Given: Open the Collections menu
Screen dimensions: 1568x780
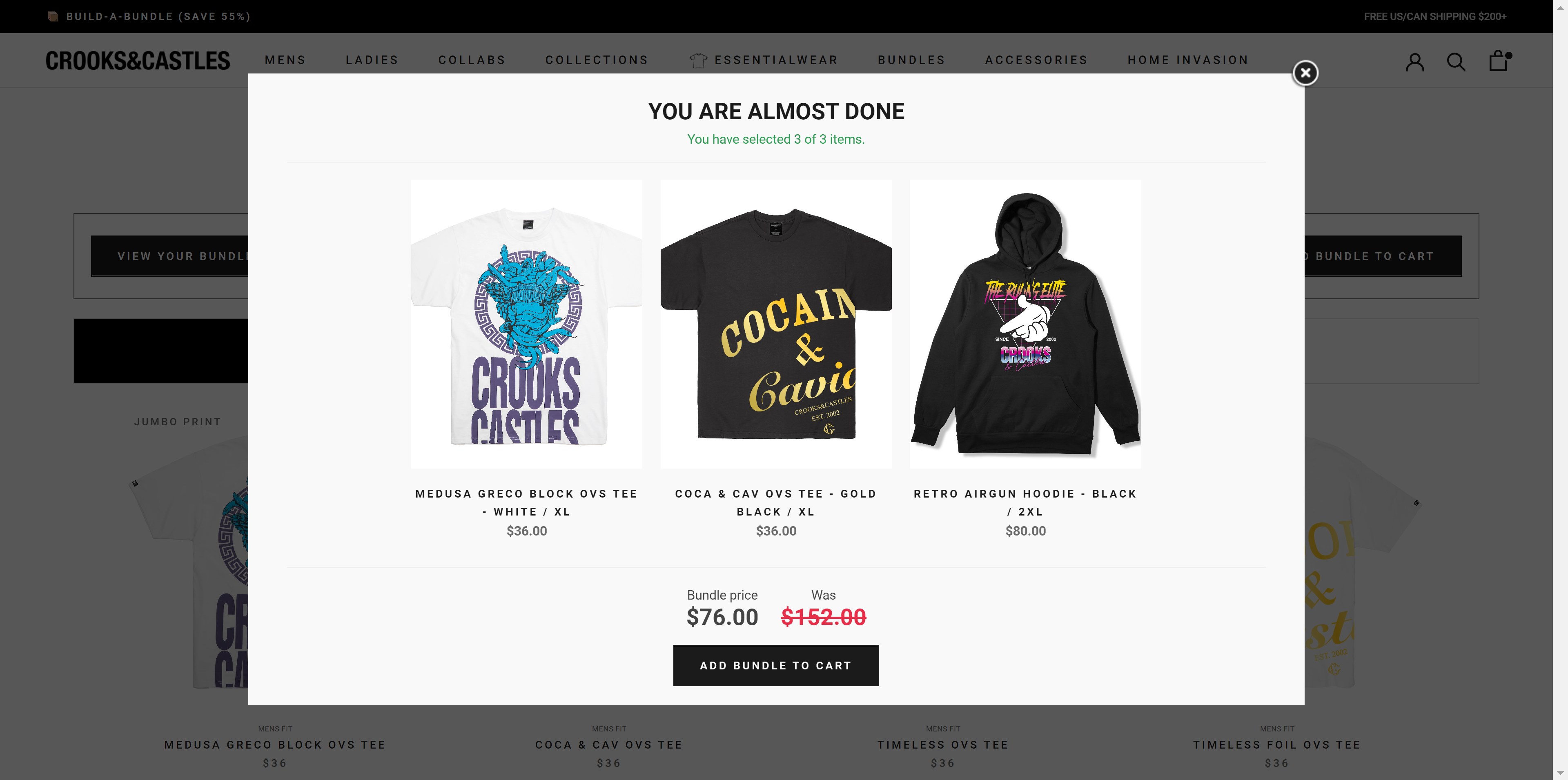Looking at the screenshot, I should coord(597,60).
